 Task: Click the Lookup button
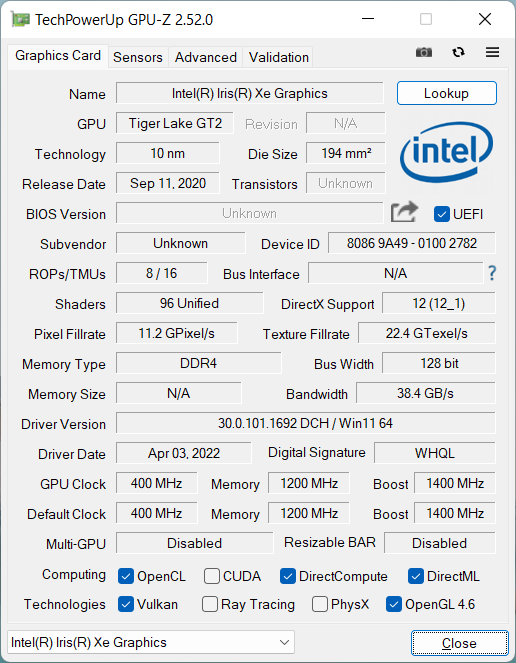[x=447, y=93]
